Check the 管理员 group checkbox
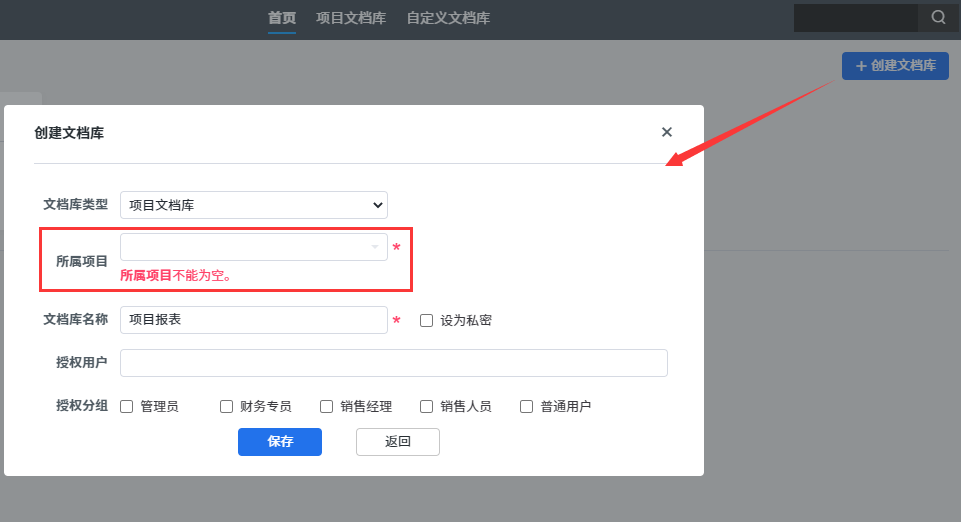 126,407
